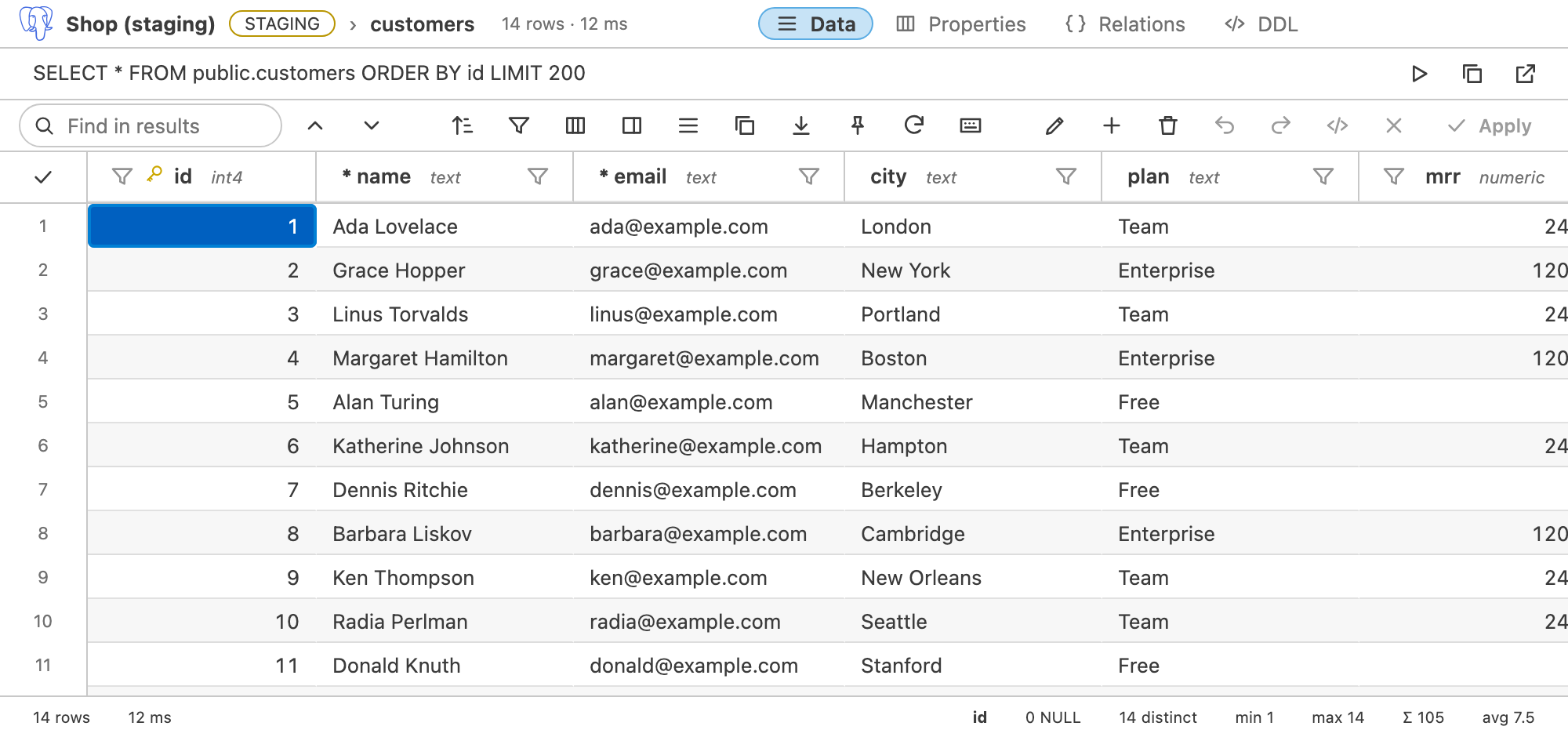Click the keyboard icon in the toolbar
This screenshot has height=737, width=1568.
971,125
